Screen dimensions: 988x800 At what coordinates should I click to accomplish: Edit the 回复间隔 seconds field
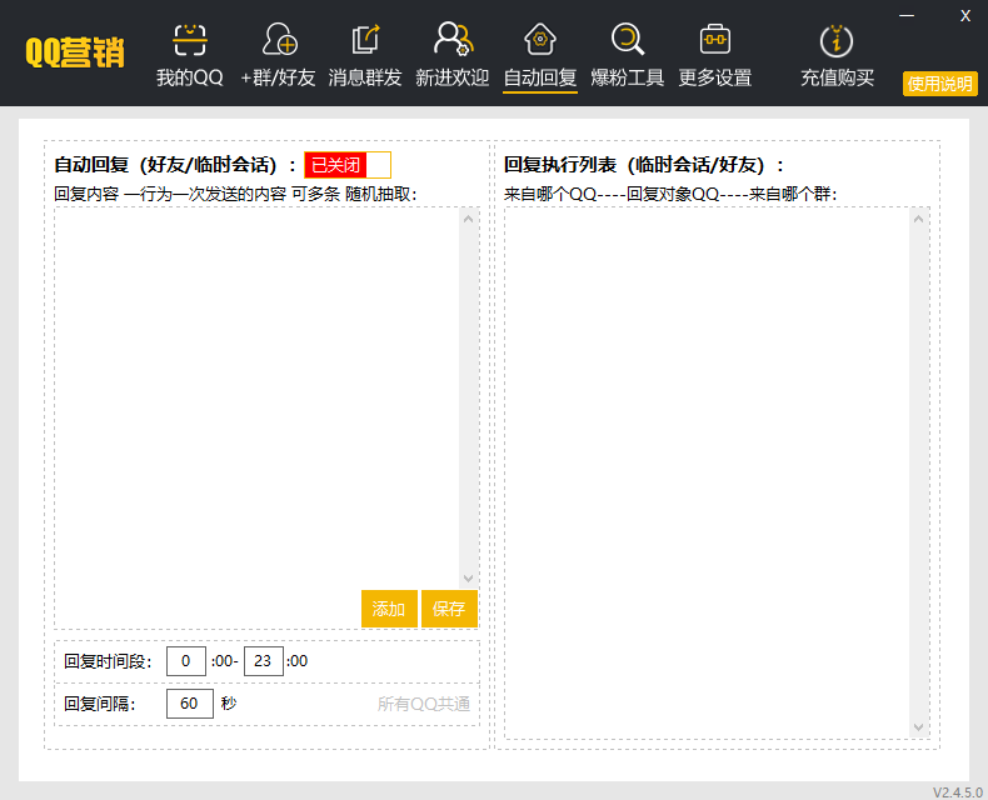190,704
